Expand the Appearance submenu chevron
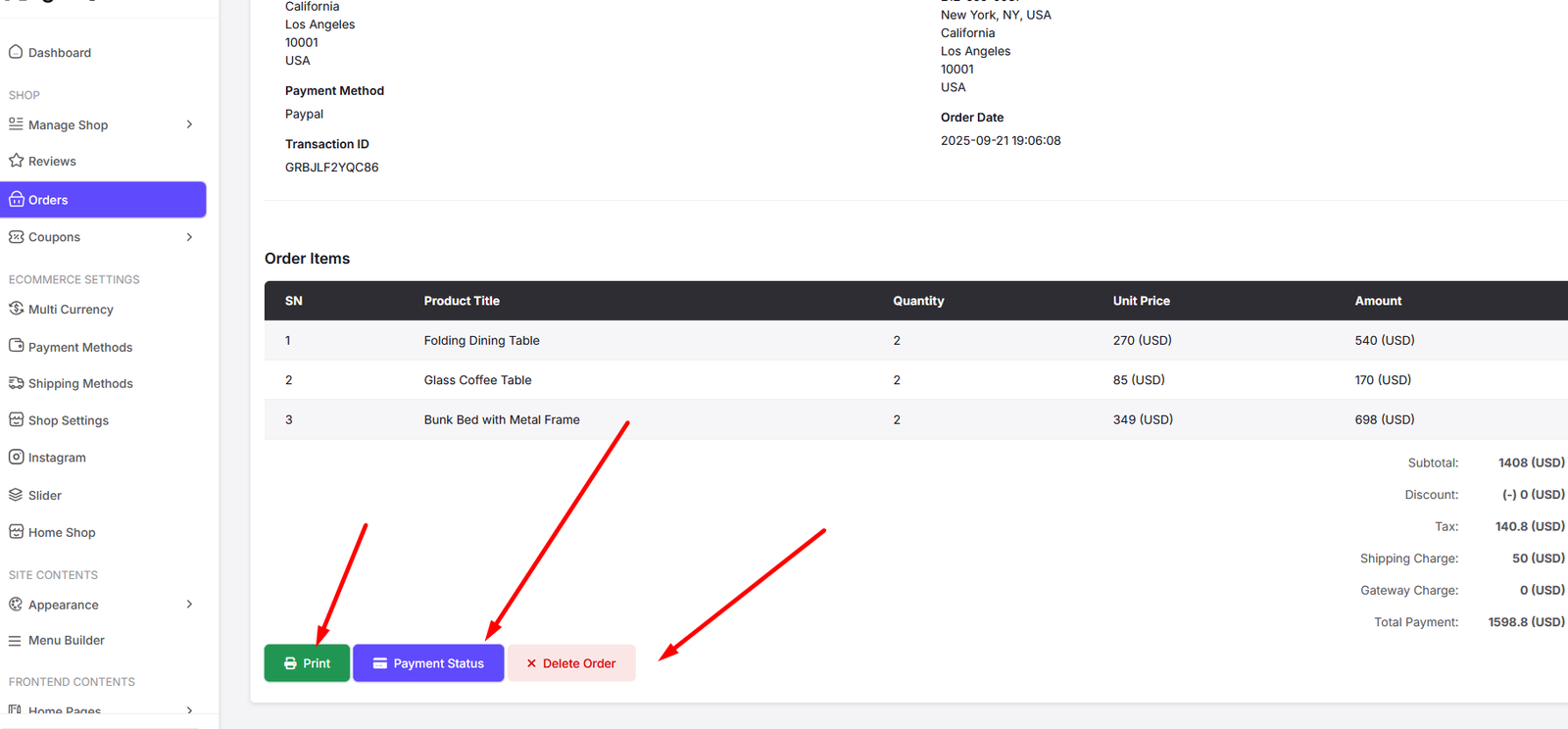The width and height of the screenshot is (1568, 729). pos(189,605)
